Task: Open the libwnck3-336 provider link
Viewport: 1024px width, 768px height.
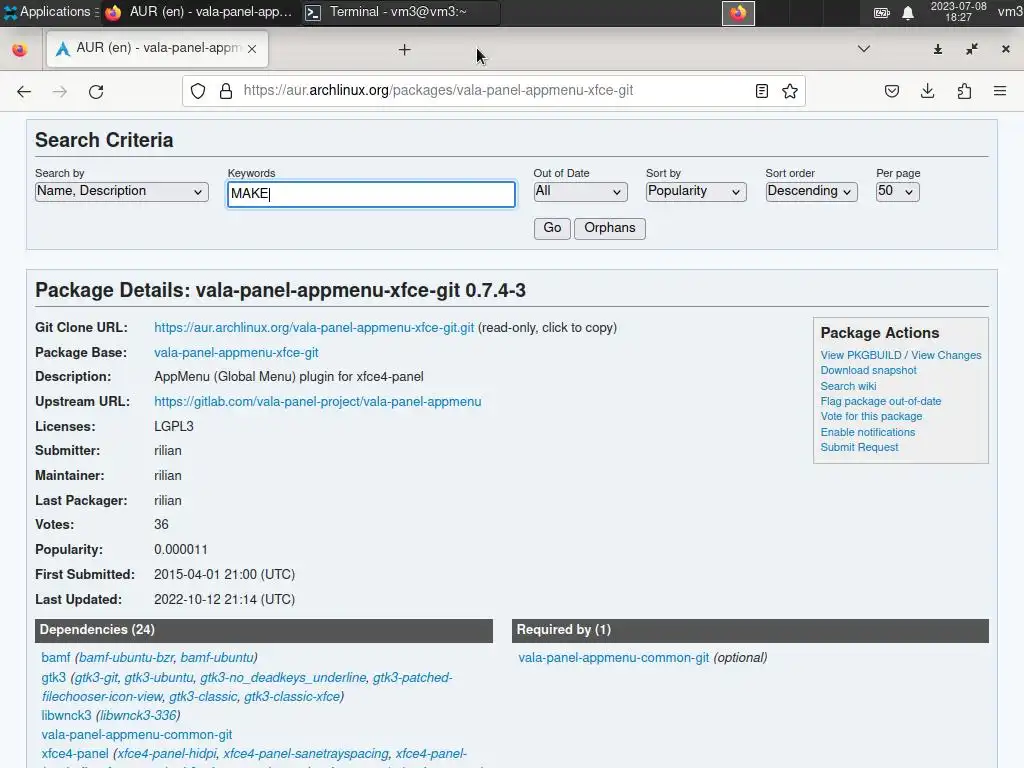Action: [138, 716]
